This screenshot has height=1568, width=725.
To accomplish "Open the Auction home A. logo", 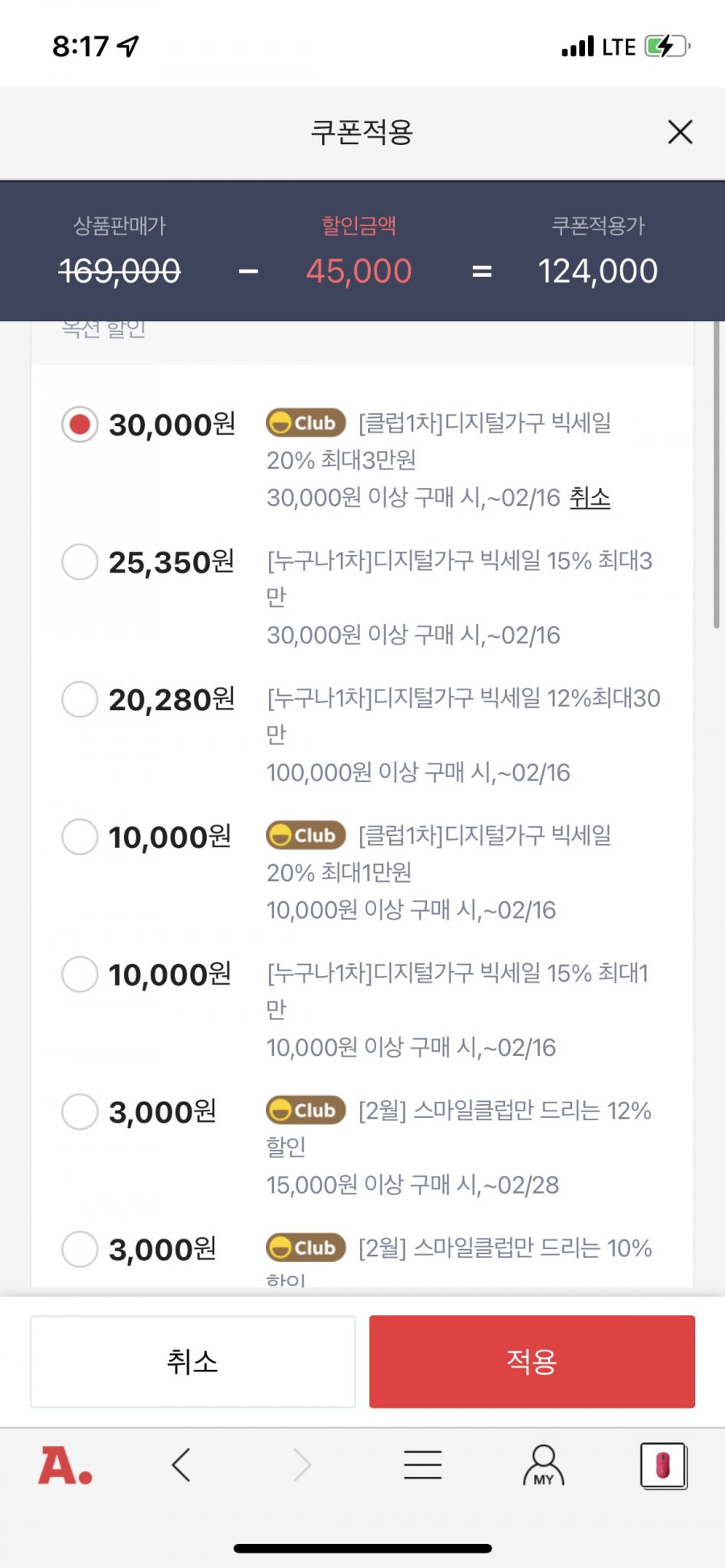I will [65, 1465].
